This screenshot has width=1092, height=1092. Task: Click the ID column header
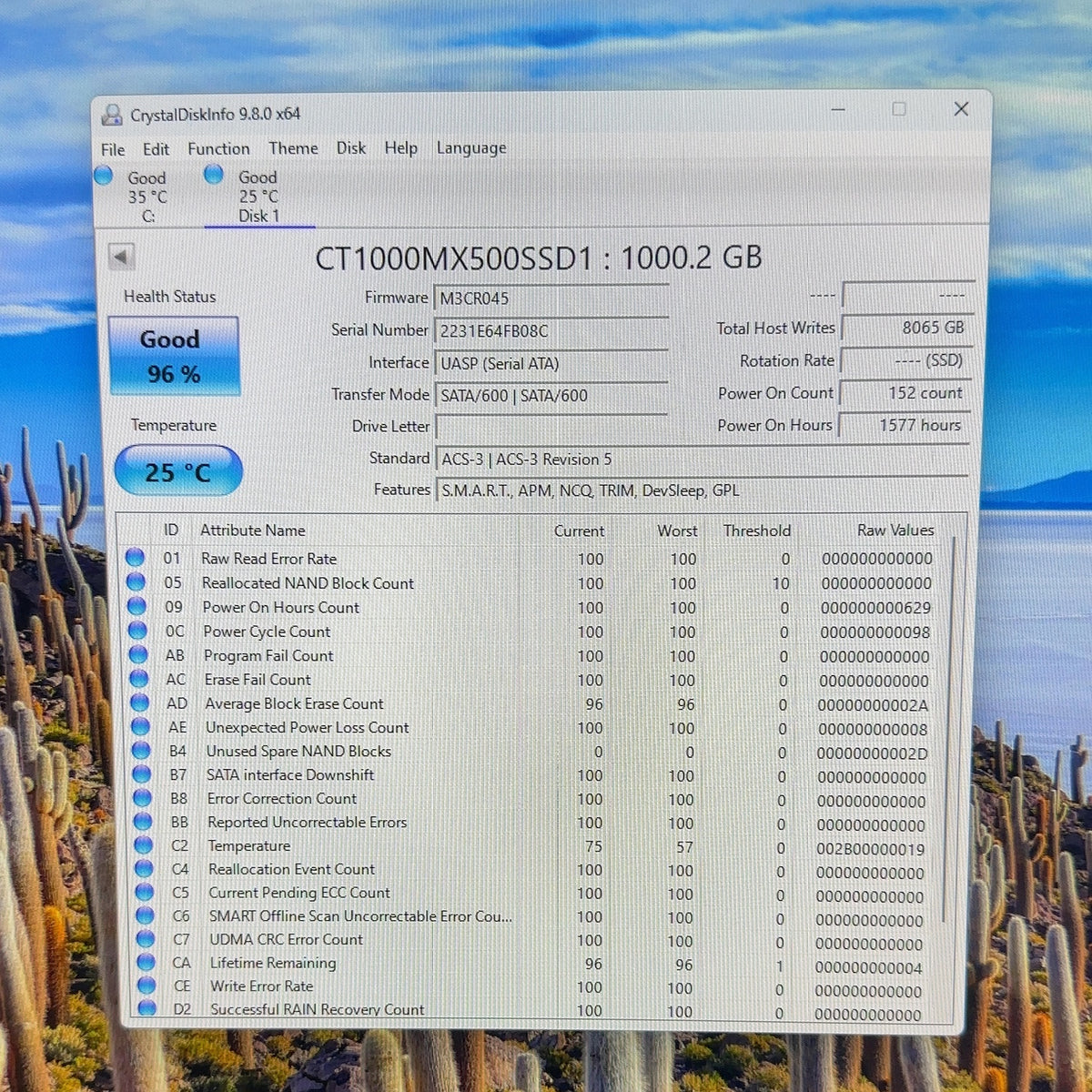click(171, 530)
